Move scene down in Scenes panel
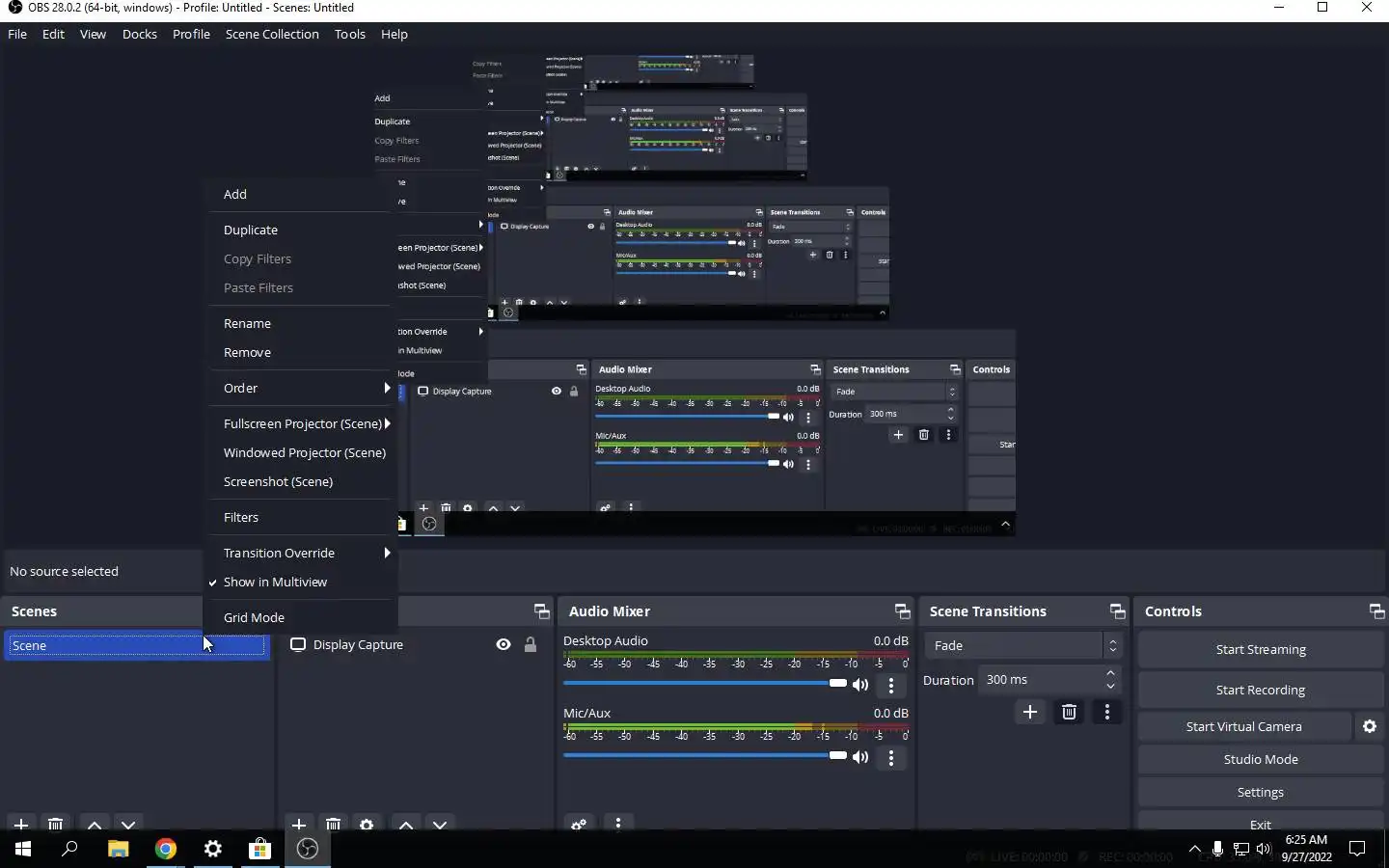1389x868 pixels. coord(128,826)
